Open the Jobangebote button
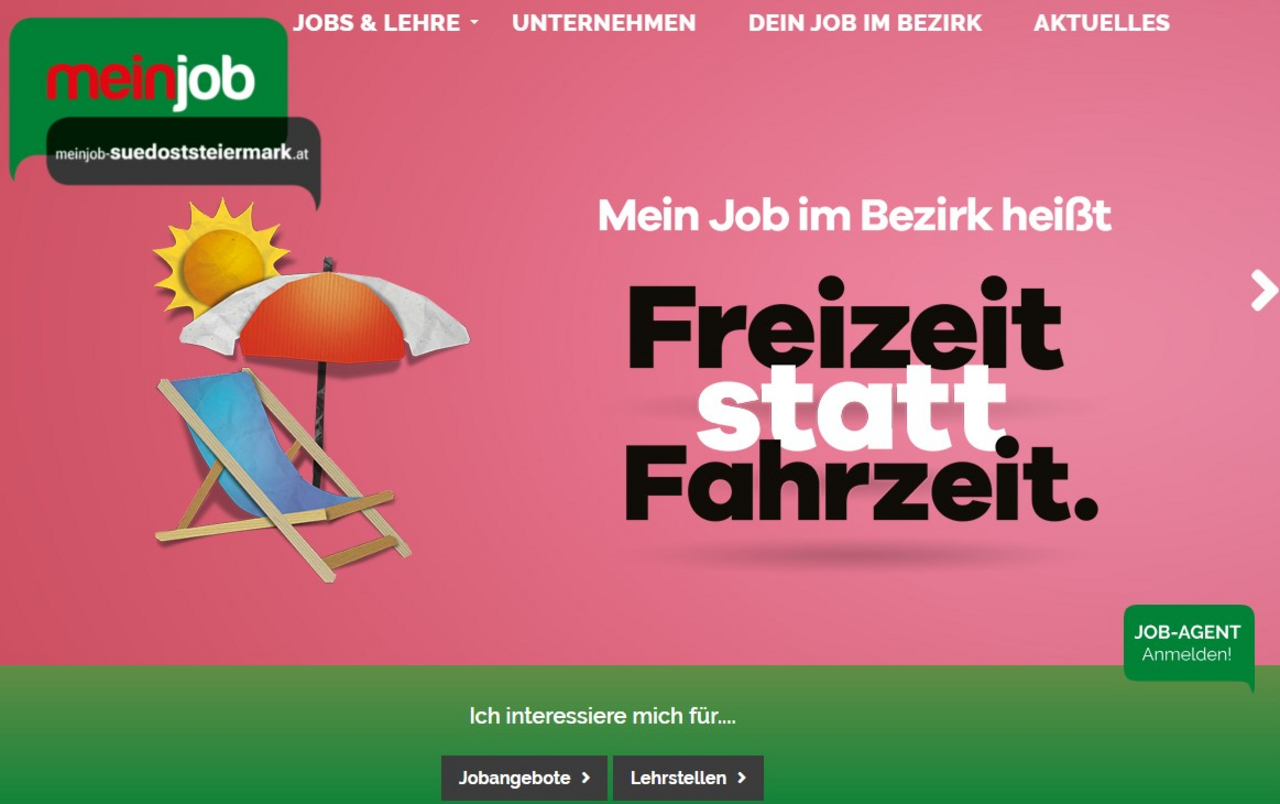 524,778
